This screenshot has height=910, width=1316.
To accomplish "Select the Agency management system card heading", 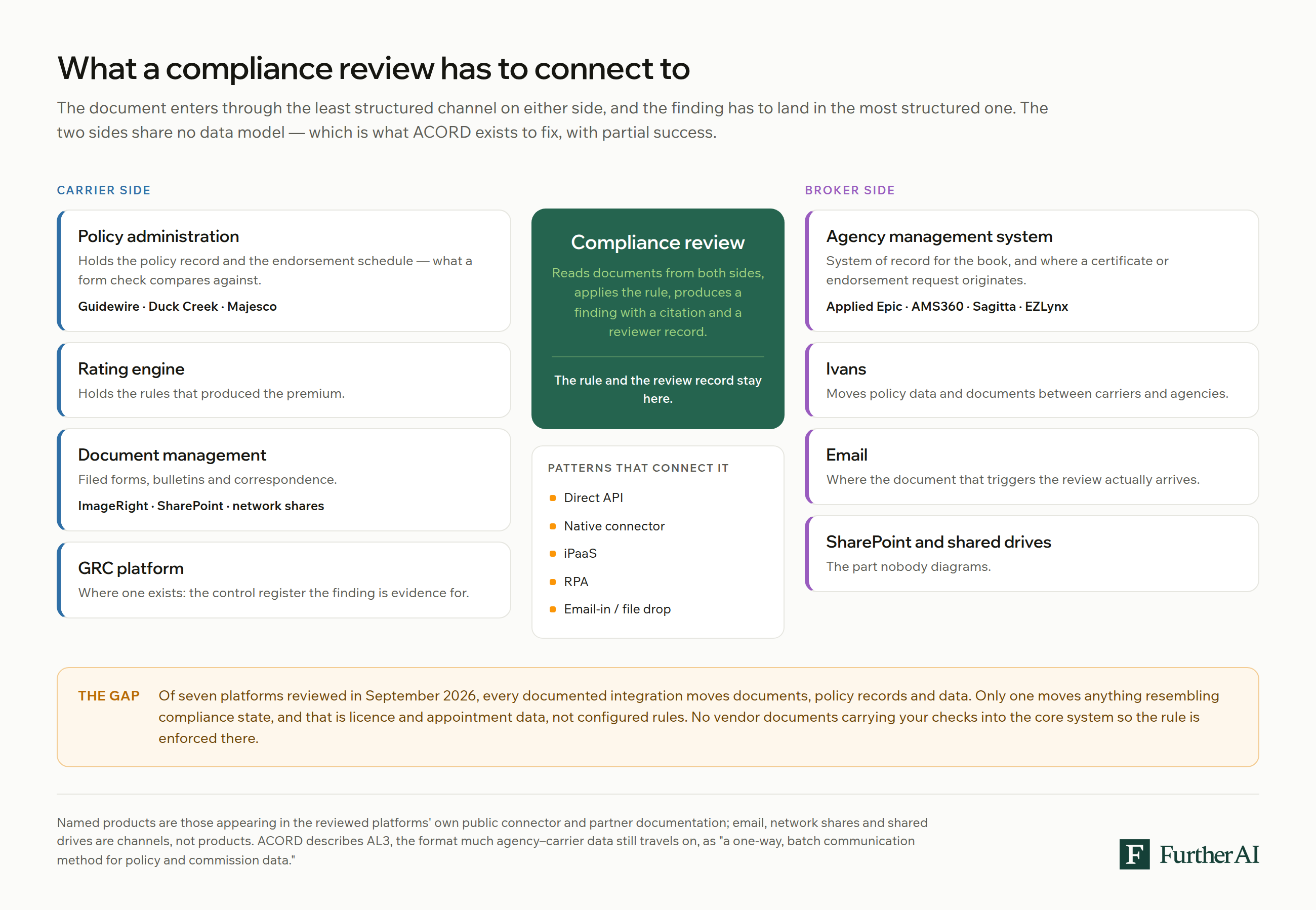I will point(939,236).
